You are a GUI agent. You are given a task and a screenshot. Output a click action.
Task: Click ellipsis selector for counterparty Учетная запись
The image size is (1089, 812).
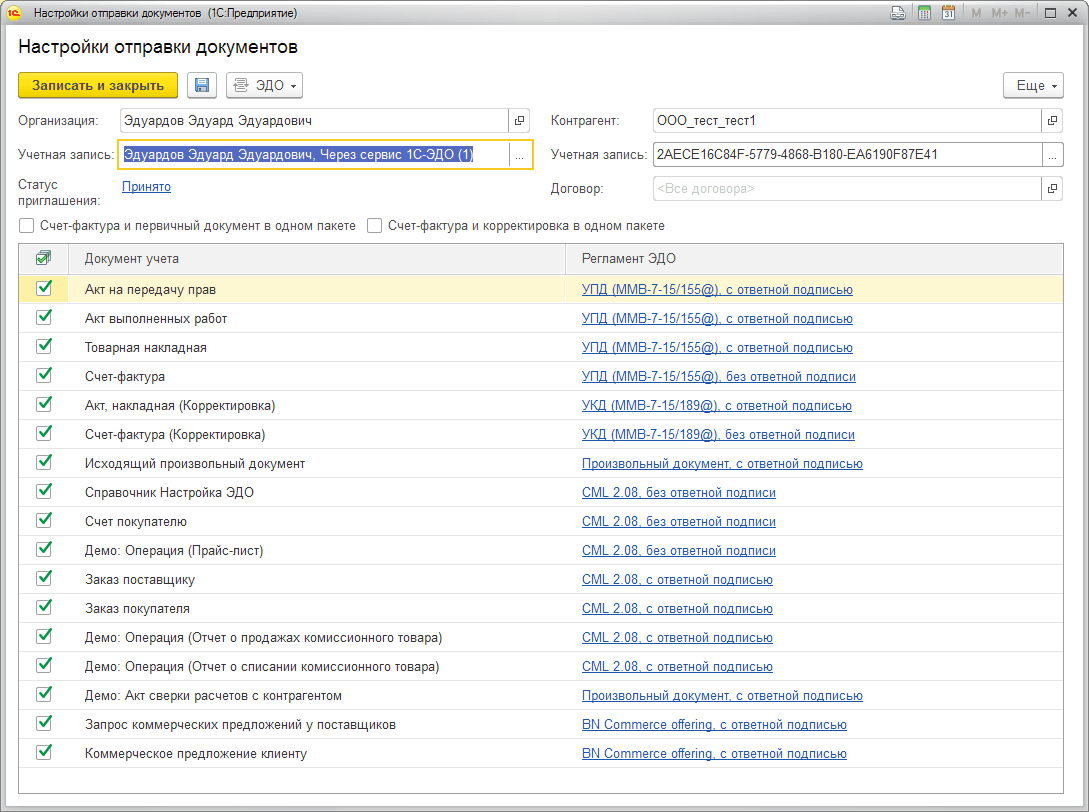point(1052,156)
